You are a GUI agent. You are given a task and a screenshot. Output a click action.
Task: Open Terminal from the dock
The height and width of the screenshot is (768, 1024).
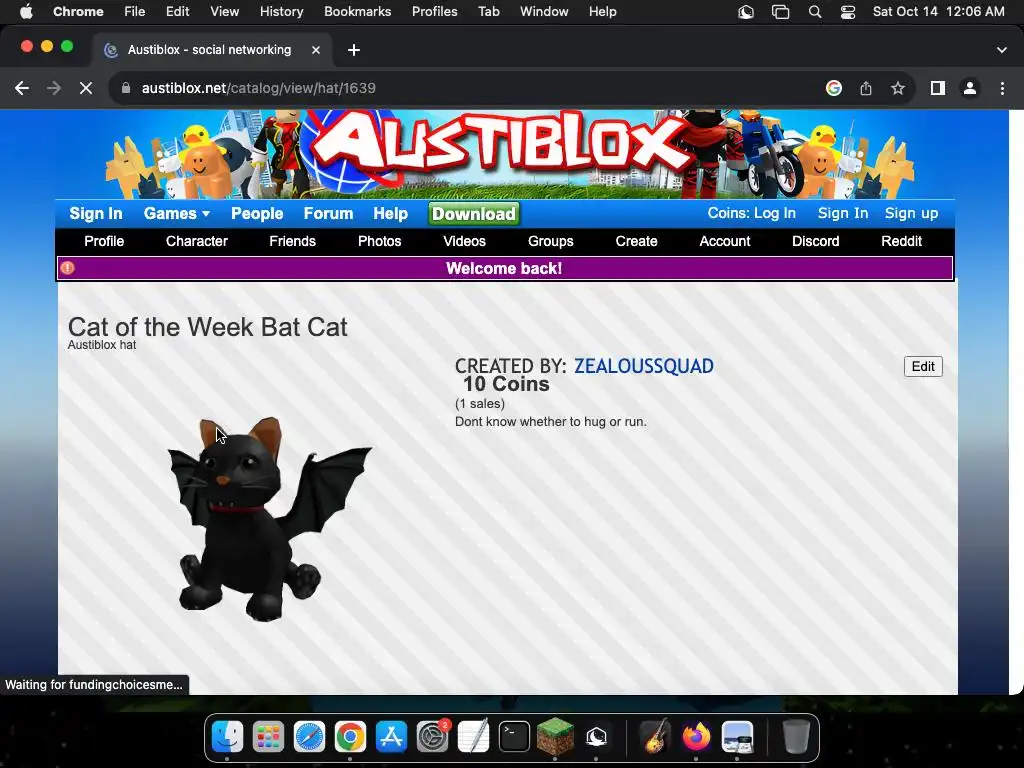(514, 737)
